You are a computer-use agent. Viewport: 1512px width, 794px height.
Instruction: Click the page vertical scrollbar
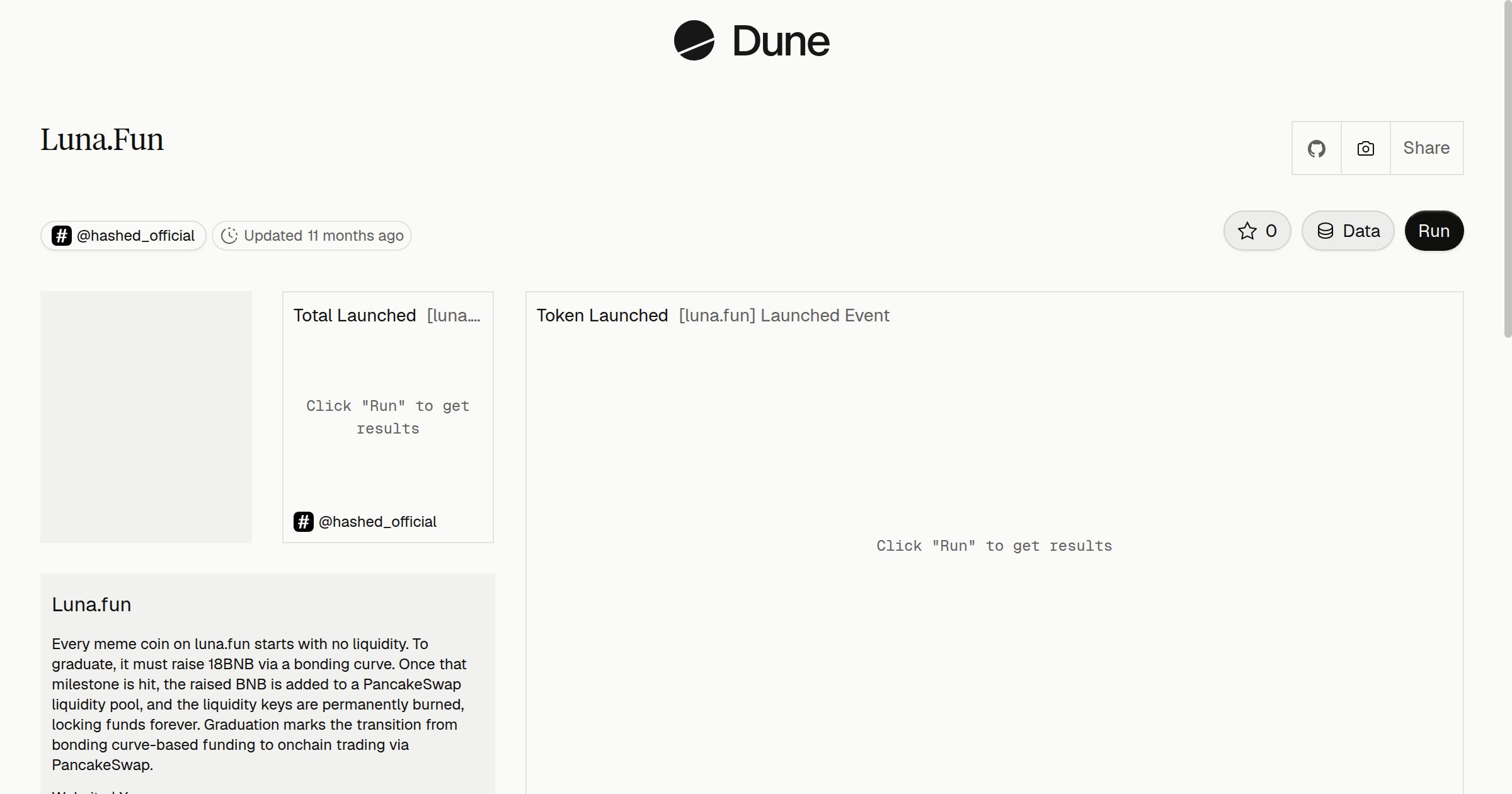click(1507, 170)
